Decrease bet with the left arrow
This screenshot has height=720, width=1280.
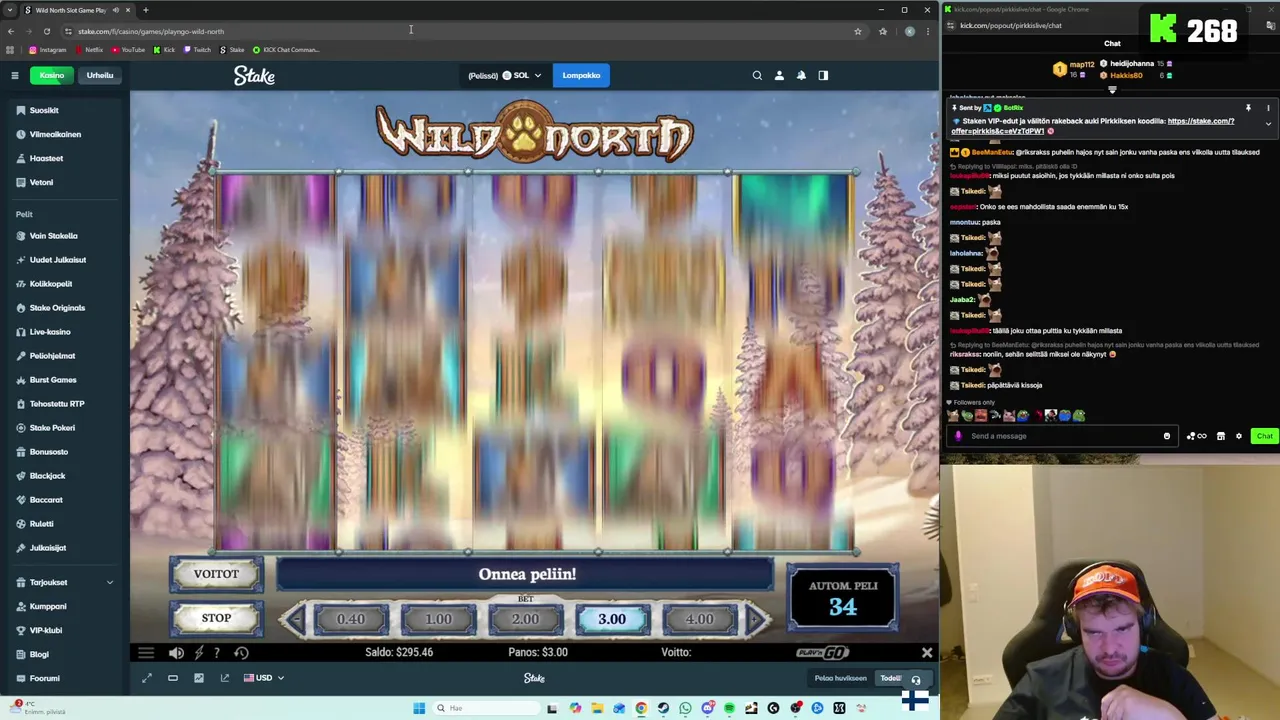coord(295,619)
